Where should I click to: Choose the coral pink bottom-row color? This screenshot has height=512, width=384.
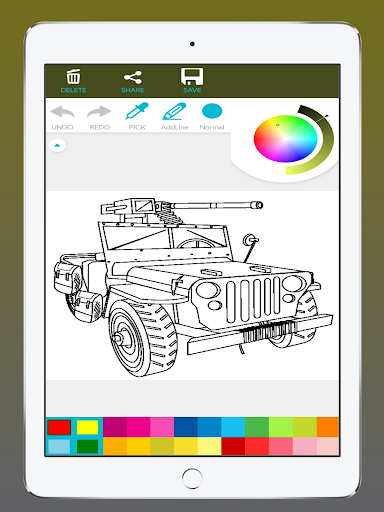[x=281, y=446]
